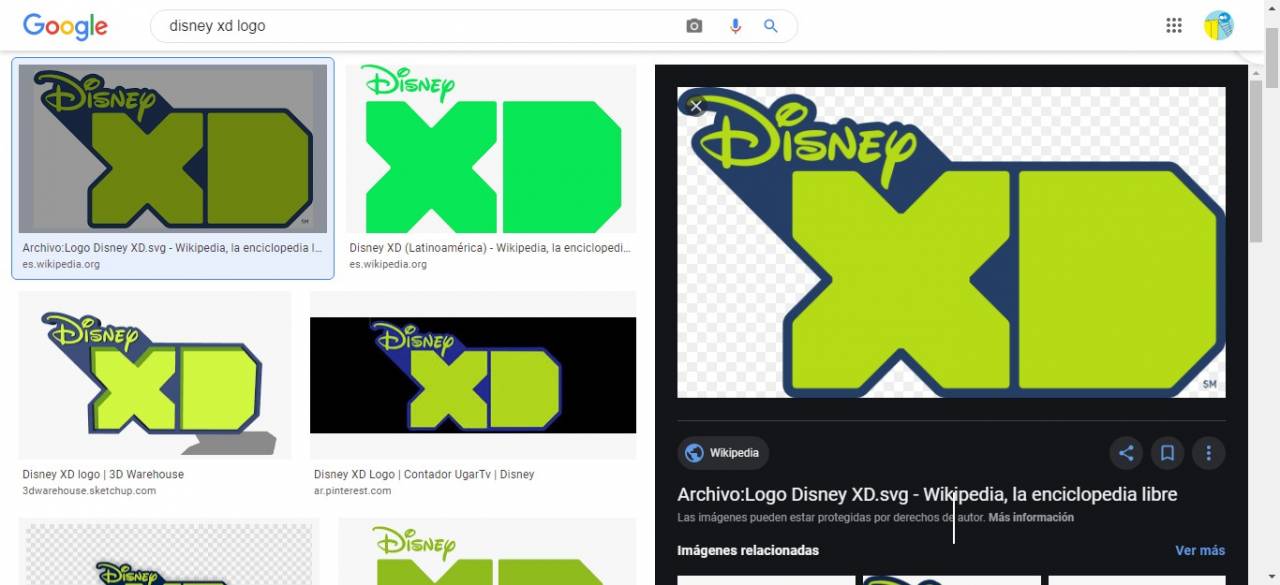1280x585 pixels.
Task: Open 'Disney XD (Latinoamérica) - Wikipedia' result title
Action: coord(490,248)
